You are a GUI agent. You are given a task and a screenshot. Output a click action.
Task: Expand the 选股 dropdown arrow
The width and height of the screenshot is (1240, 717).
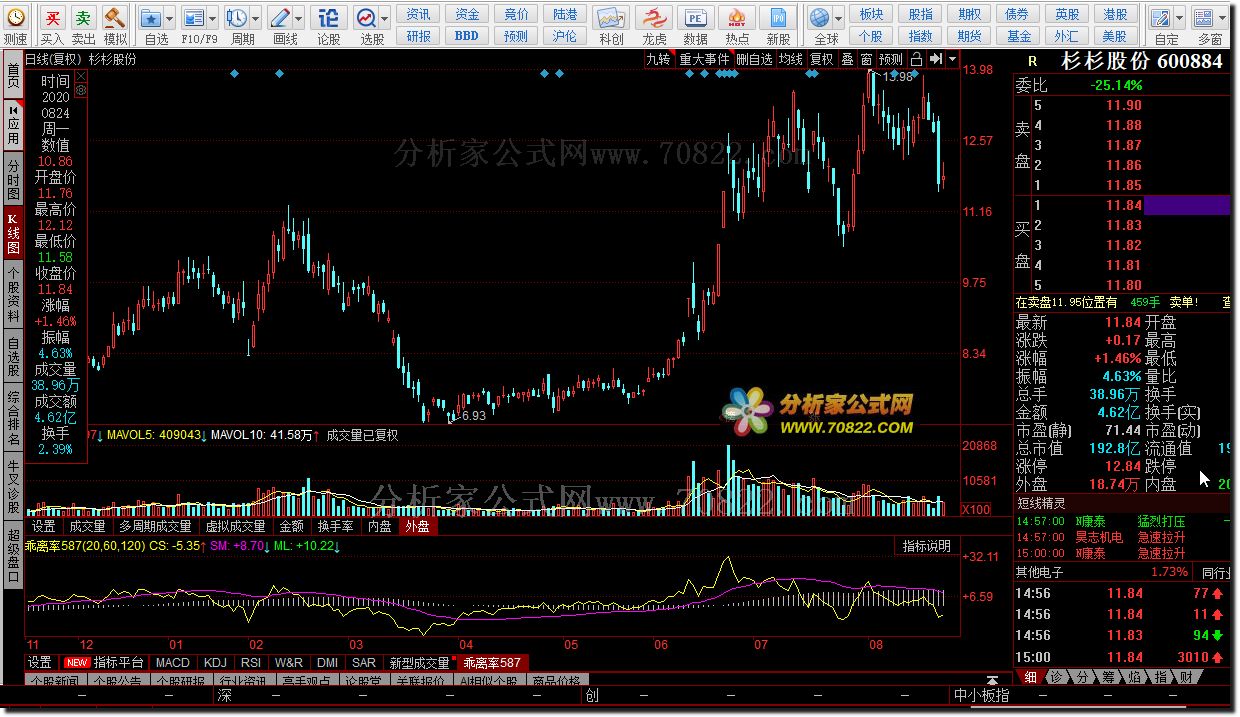point(385,18)
